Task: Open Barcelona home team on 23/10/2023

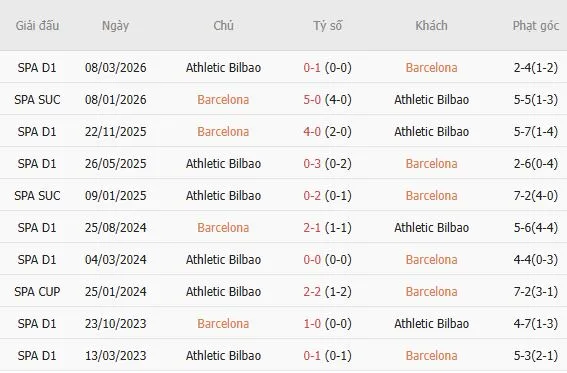Action: coord(223,323)
